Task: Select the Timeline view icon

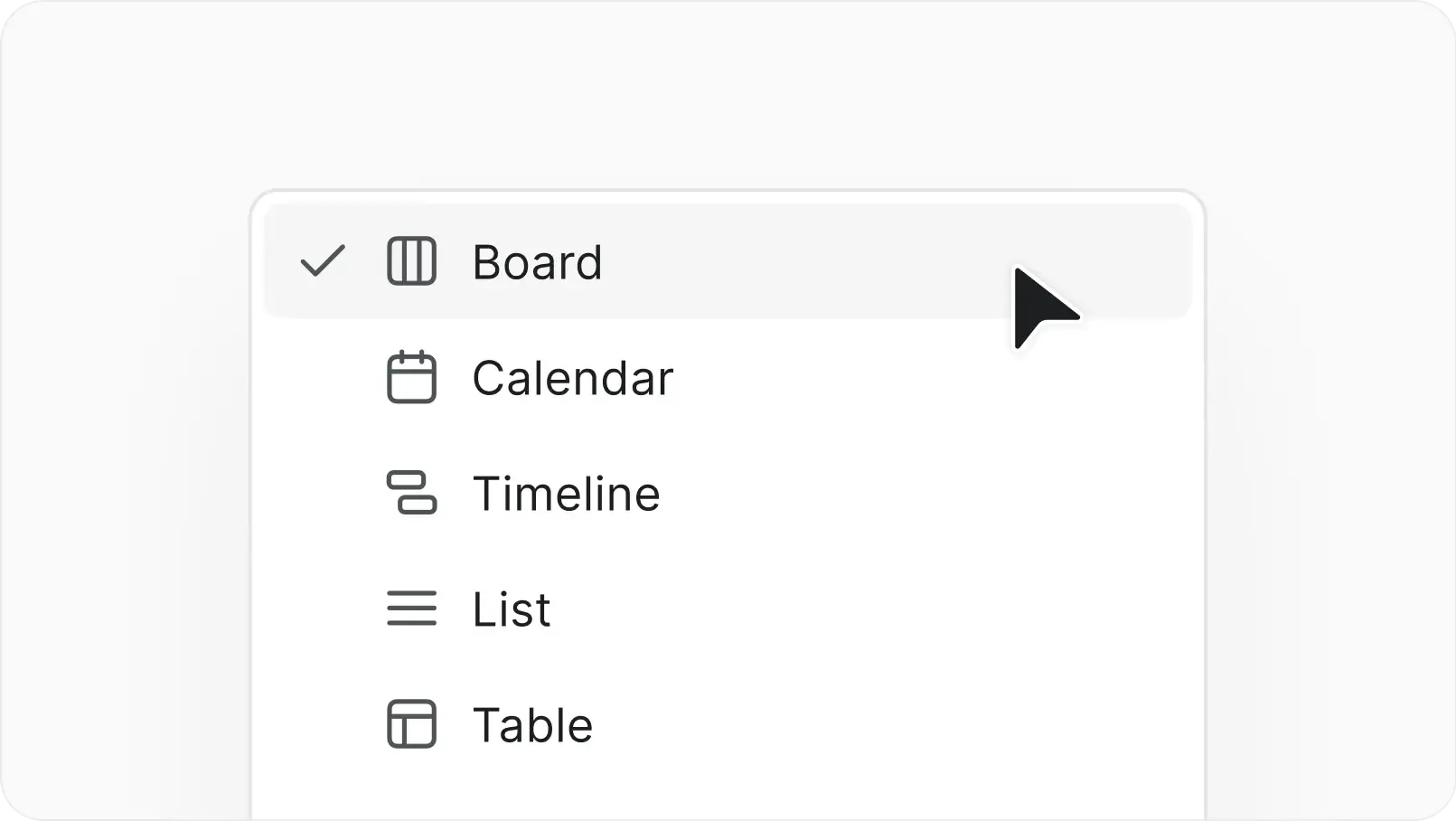Action: (412, 494)
